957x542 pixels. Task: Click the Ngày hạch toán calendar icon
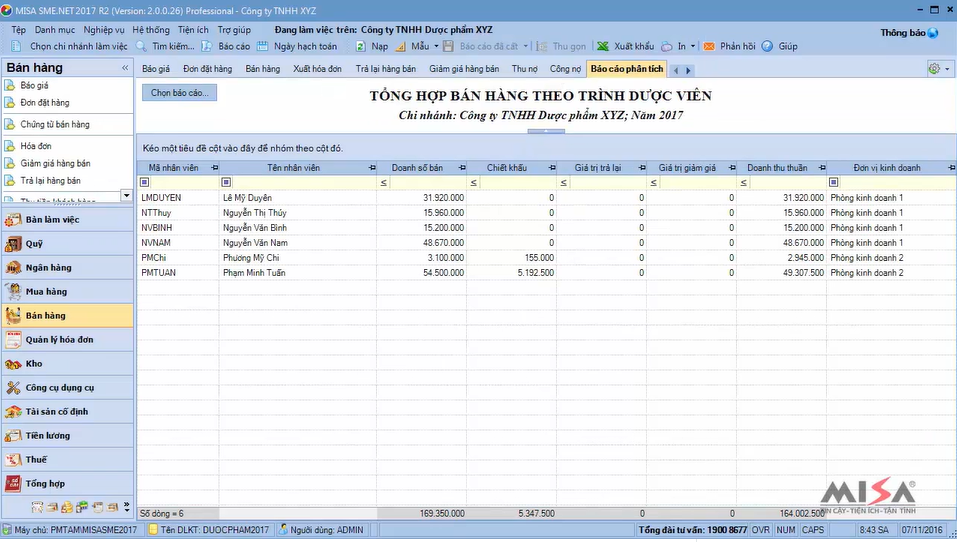262,46
